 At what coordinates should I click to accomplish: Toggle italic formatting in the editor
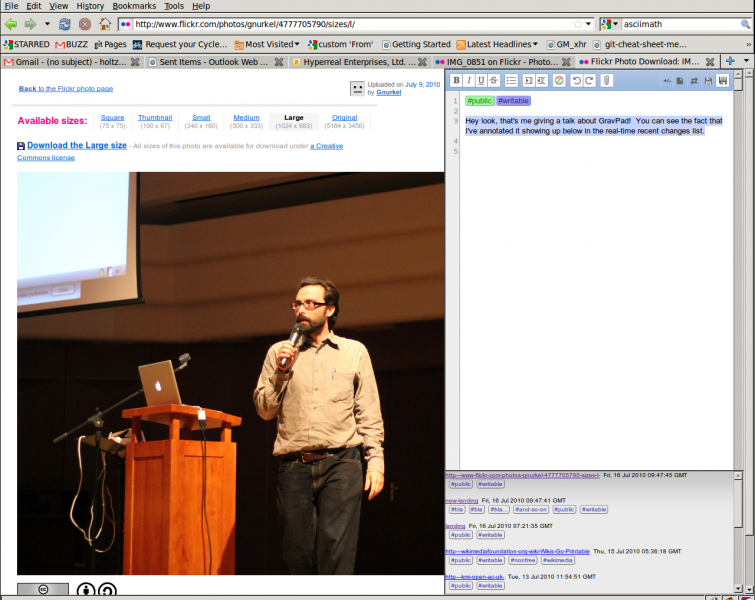(469, 80)
